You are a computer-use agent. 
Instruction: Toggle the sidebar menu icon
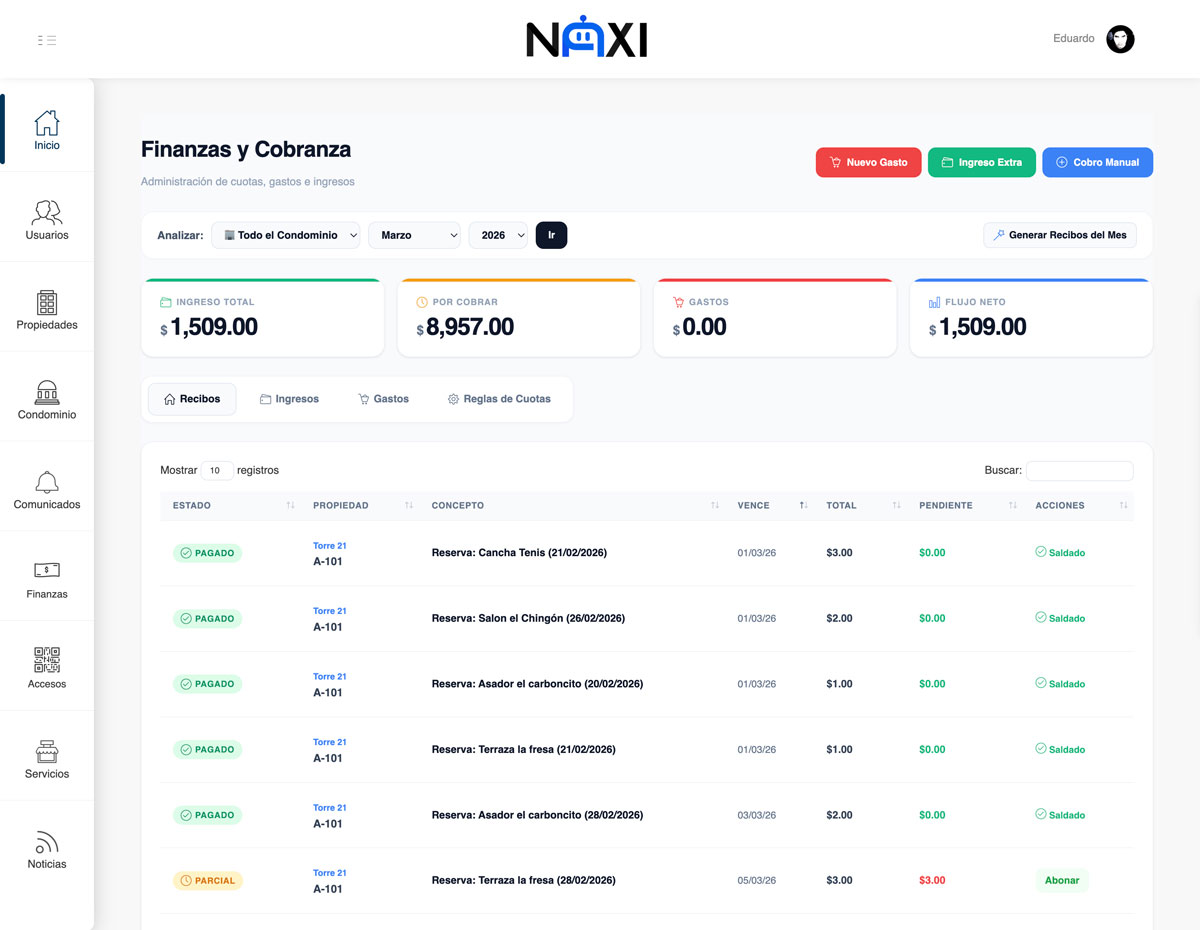(47, 40)
